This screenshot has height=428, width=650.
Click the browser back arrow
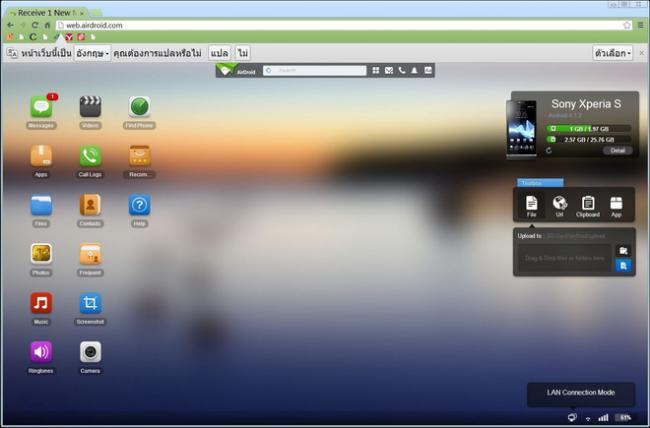(10, 25)
